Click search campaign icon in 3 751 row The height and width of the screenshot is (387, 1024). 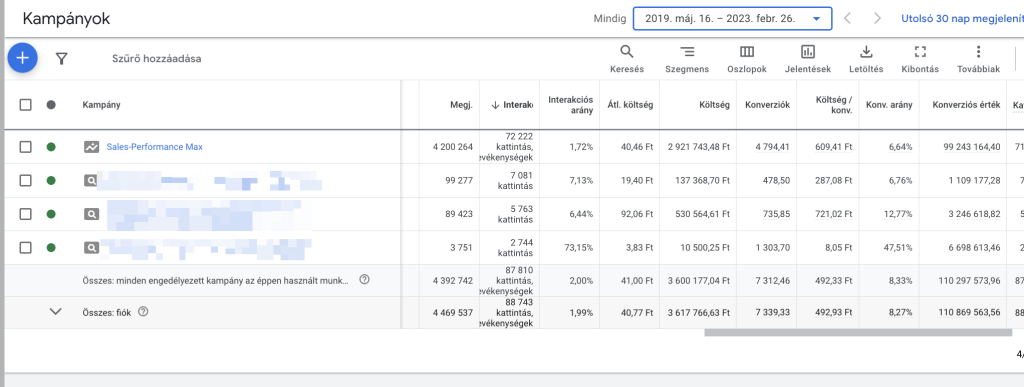(x=91, y=247)
